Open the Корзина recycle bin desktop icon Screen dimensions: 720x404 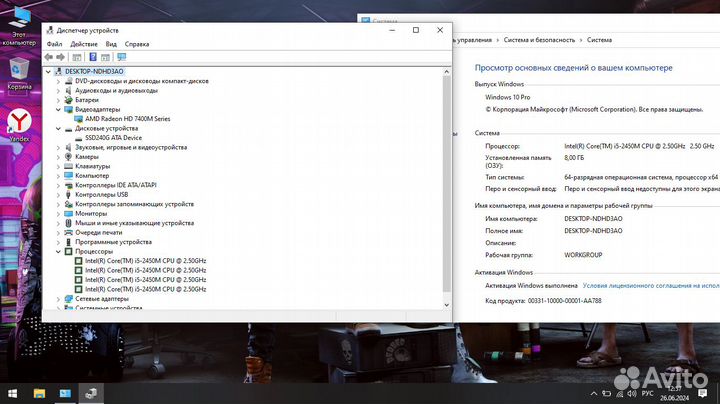tap(19, 73)
